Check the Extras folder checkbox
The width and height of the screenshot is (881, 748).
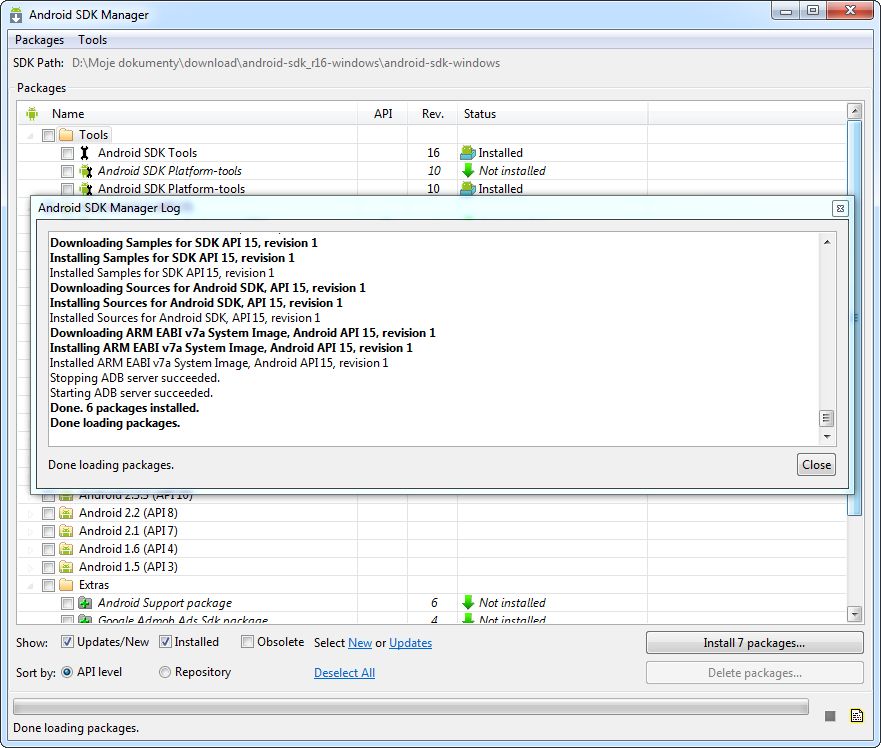(48, 585)
